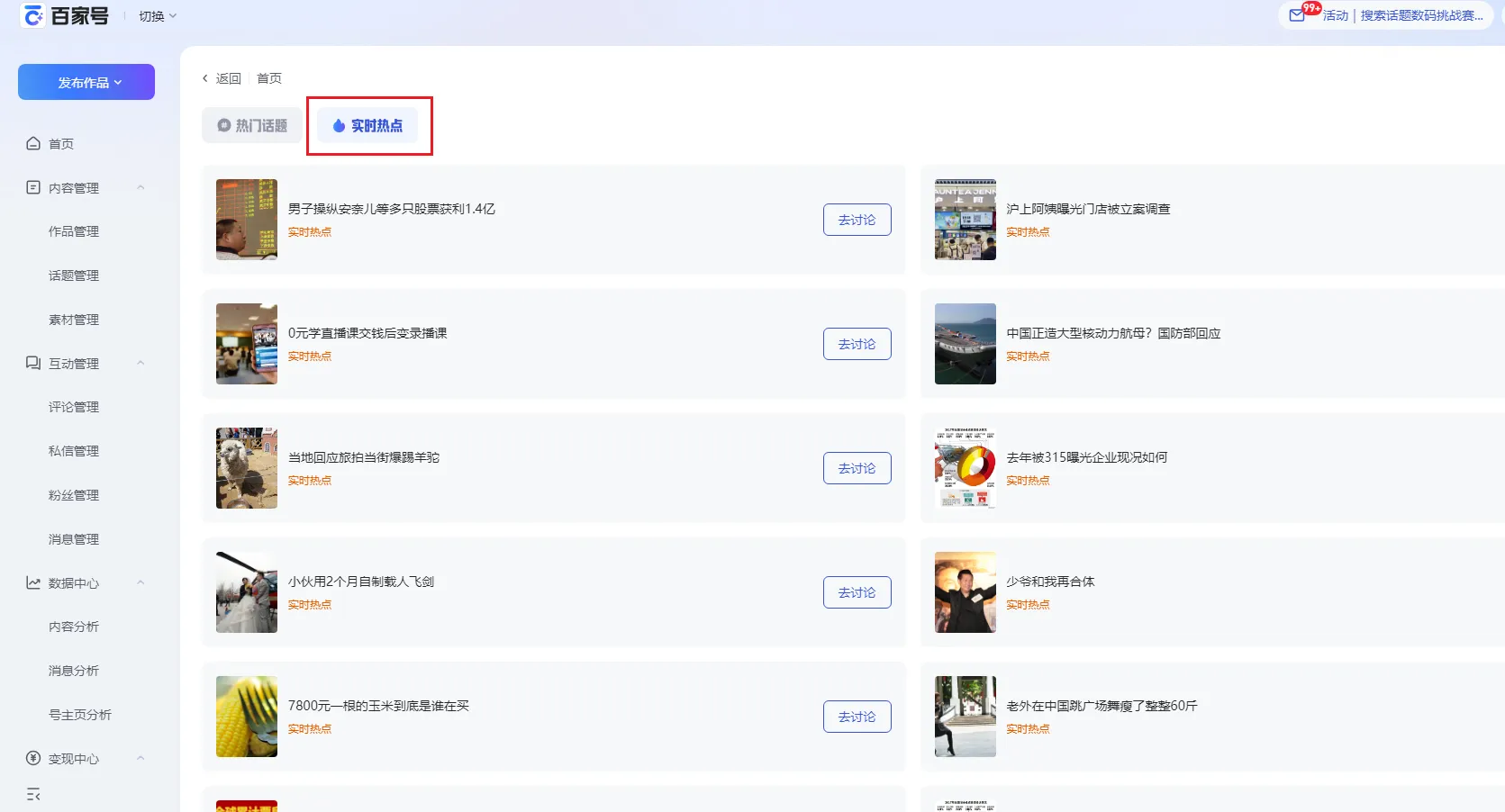This screenshot has width=1505, height=812.
Task: Open the aircraft carrier thumbnail
Action: click(x=966, y=344)
